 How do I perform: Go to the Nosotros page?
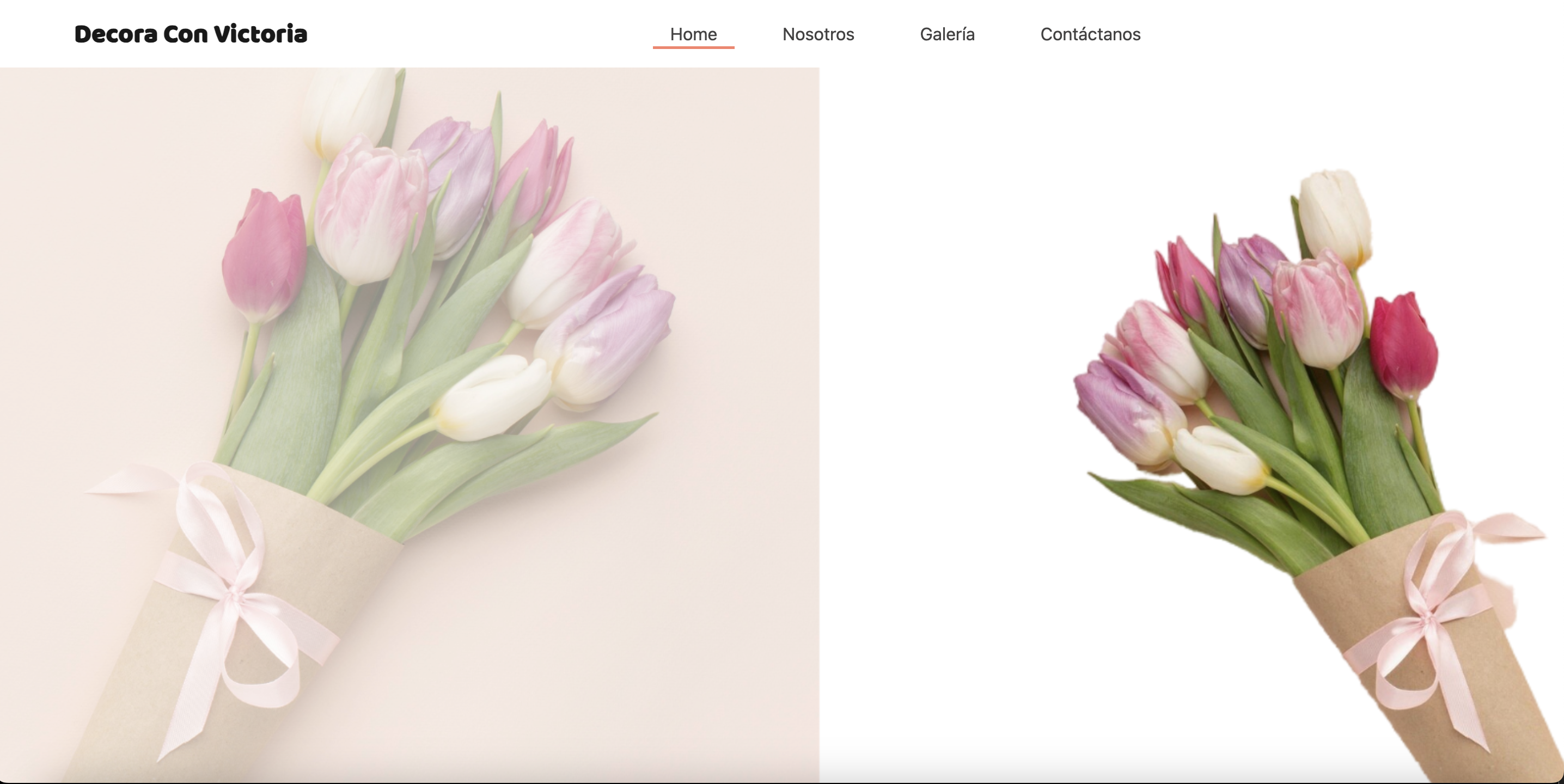[x=818, y=34]
